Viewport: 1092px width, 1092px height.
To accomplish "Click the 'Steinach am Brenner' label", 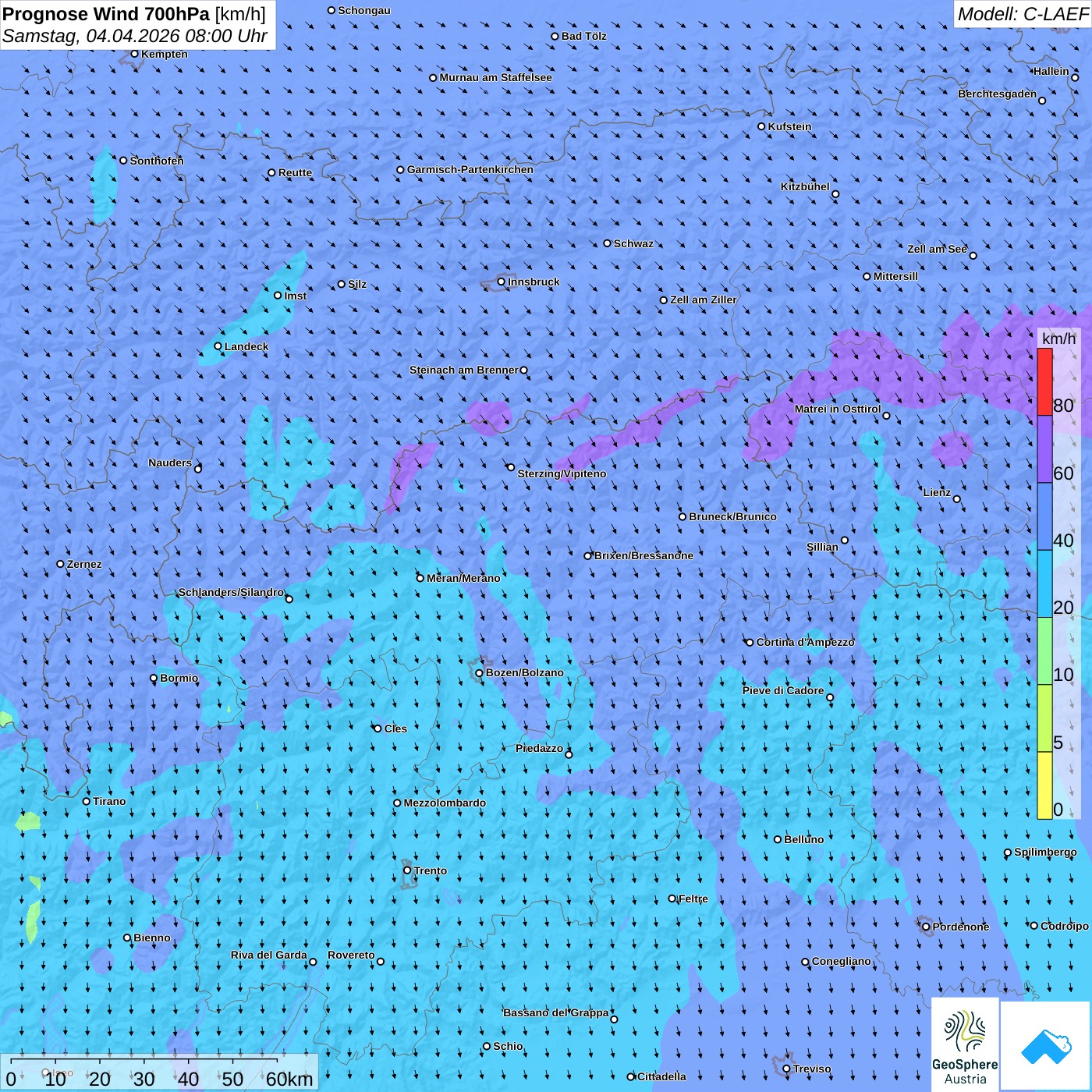I will tap(464, 370).
